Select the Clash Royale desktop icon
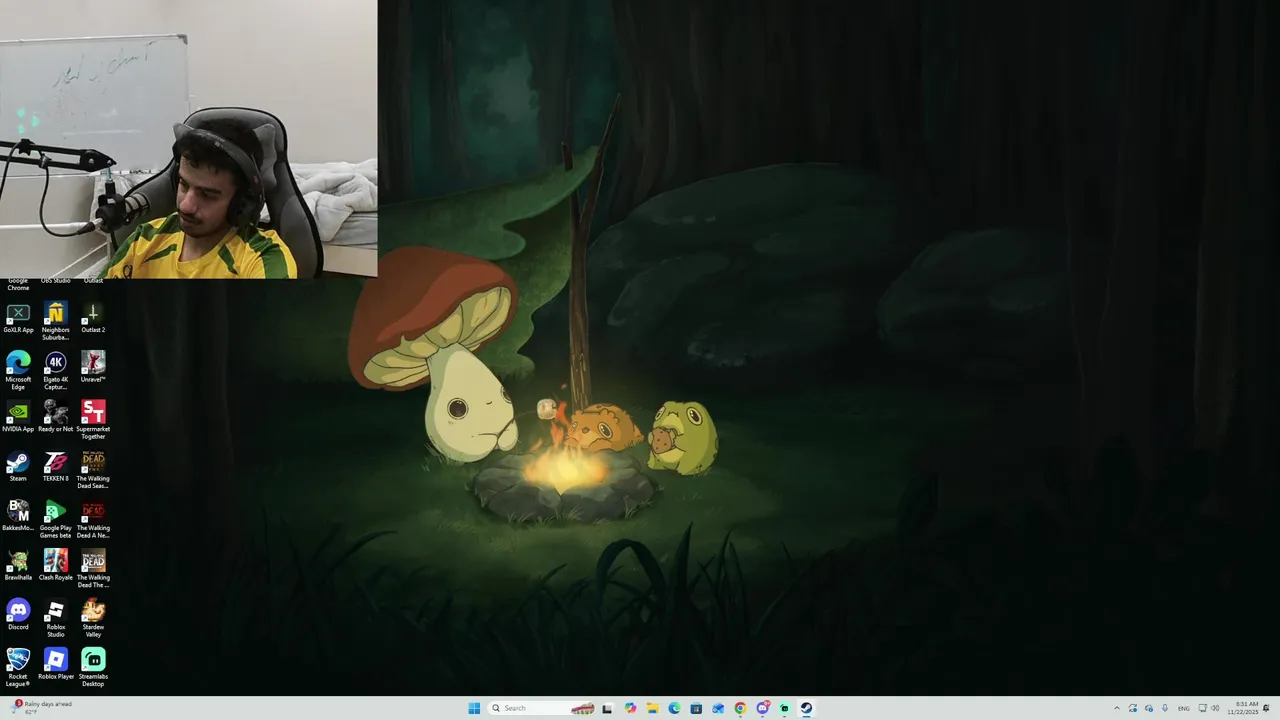 pyautogui.click(x=56, y=566)
